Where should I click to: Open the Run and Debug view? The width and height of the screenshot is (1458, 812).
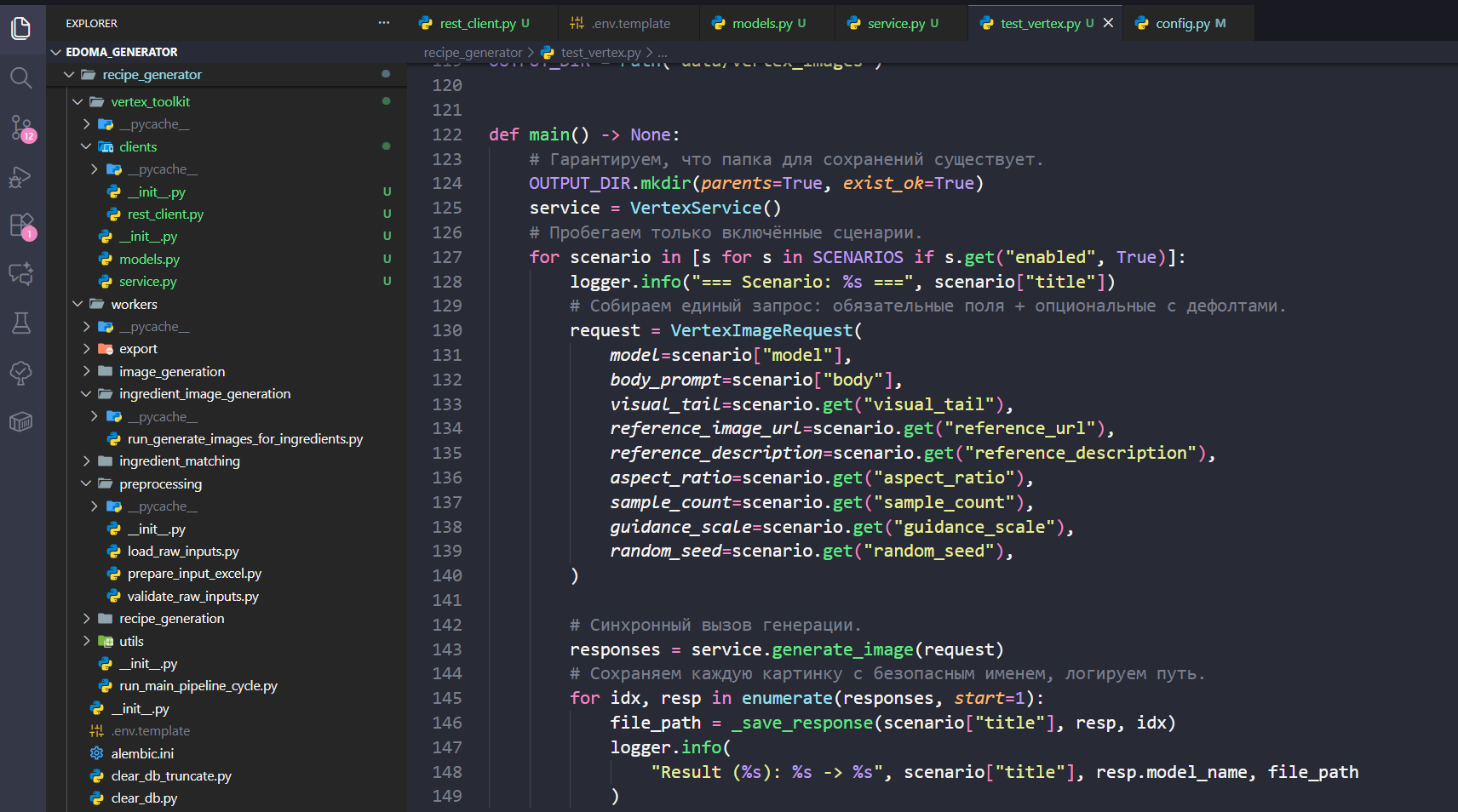pyautogui.click(x=21, y=177)
